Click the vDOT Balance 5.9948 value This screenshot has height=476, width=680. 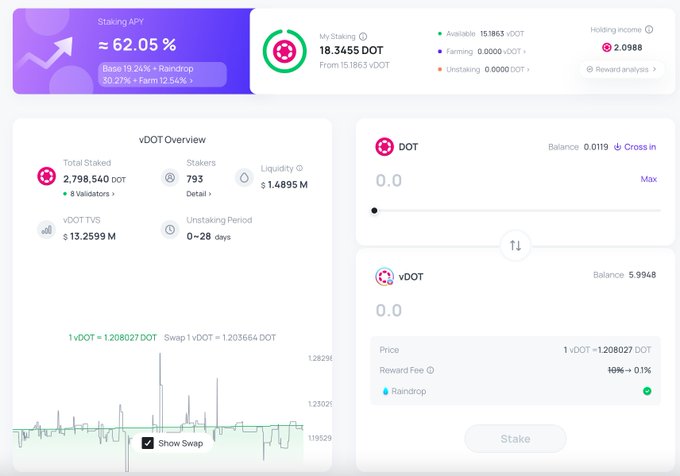pyautogui.click(x=642, y=275)
